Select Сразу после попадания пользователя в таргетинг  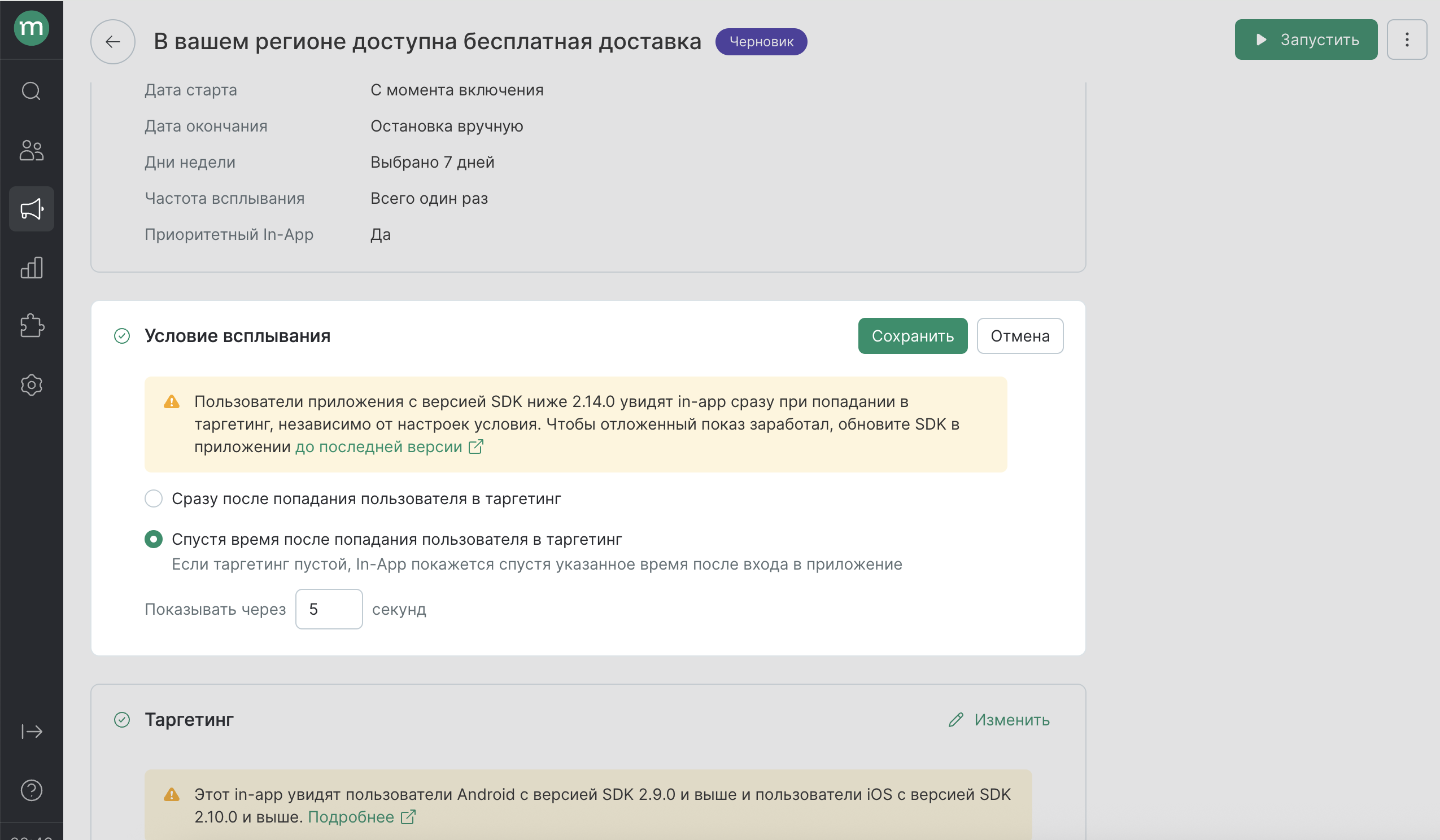[x=154, y=499]
